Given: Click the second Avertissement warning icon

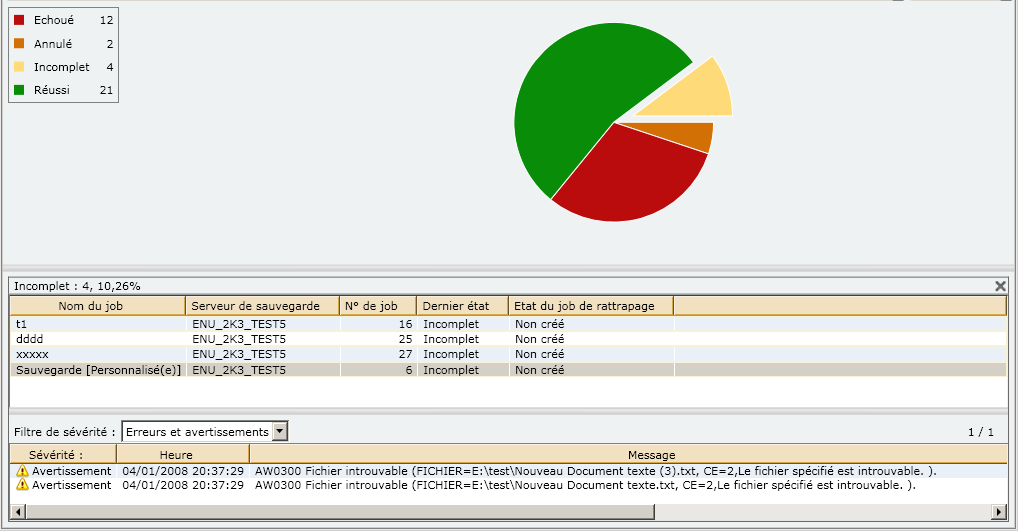Looking at the screenshot, I should click(x=23, y=485).
